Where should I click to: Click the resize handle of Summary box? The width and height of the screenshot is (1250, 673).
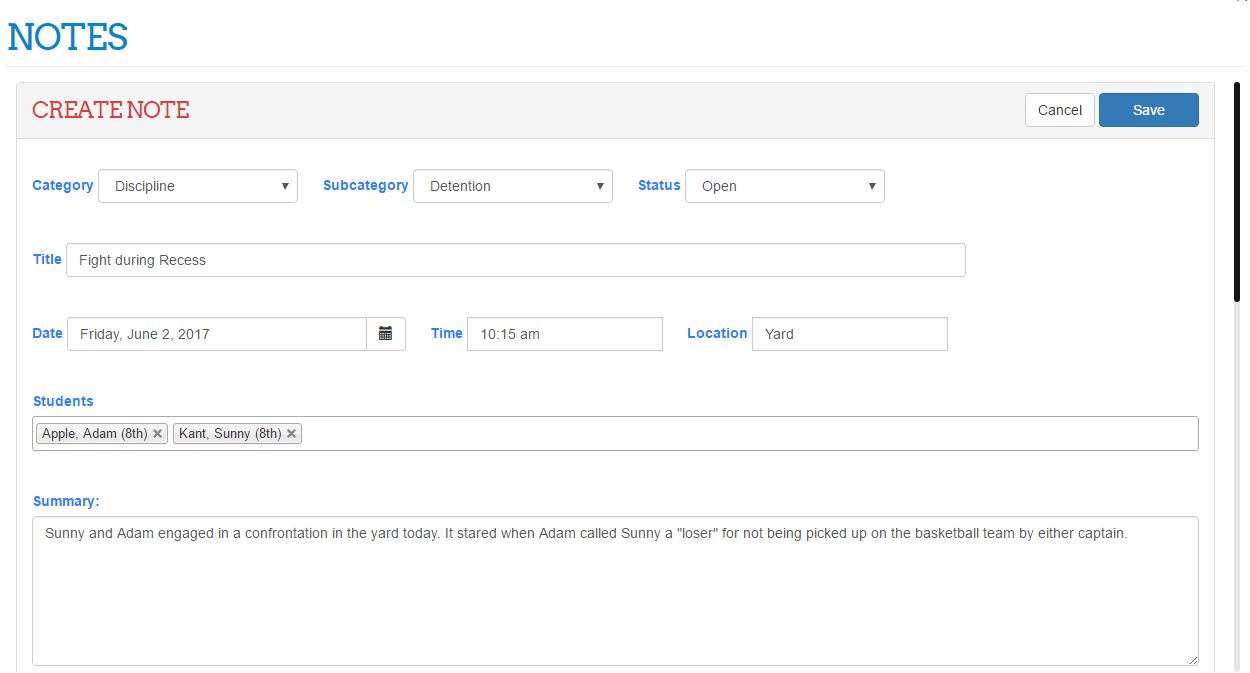(1192, 659)
